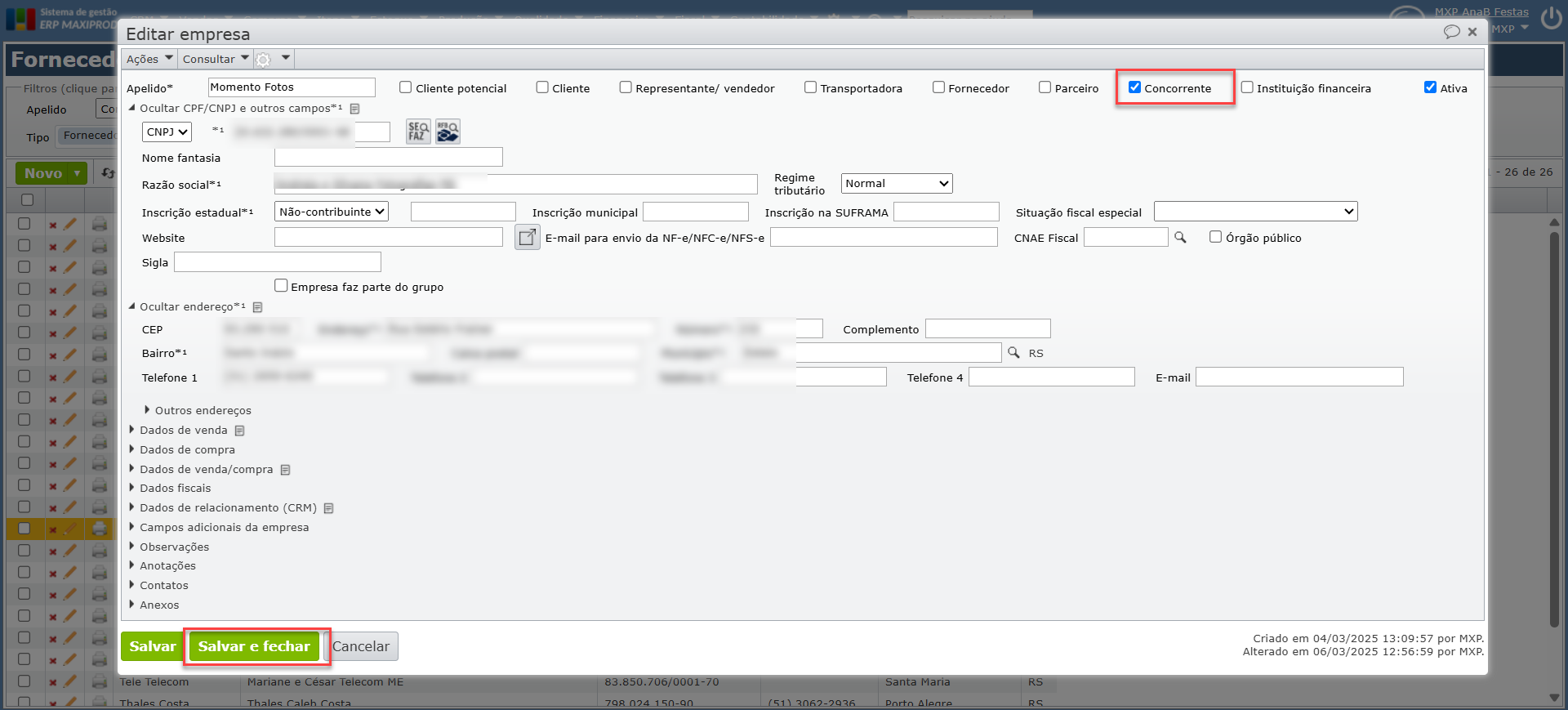Check the Cliente potencial checkbox
Image resolution: width=1568 pixels, height=710 pixels.
(x=405, y=87)
